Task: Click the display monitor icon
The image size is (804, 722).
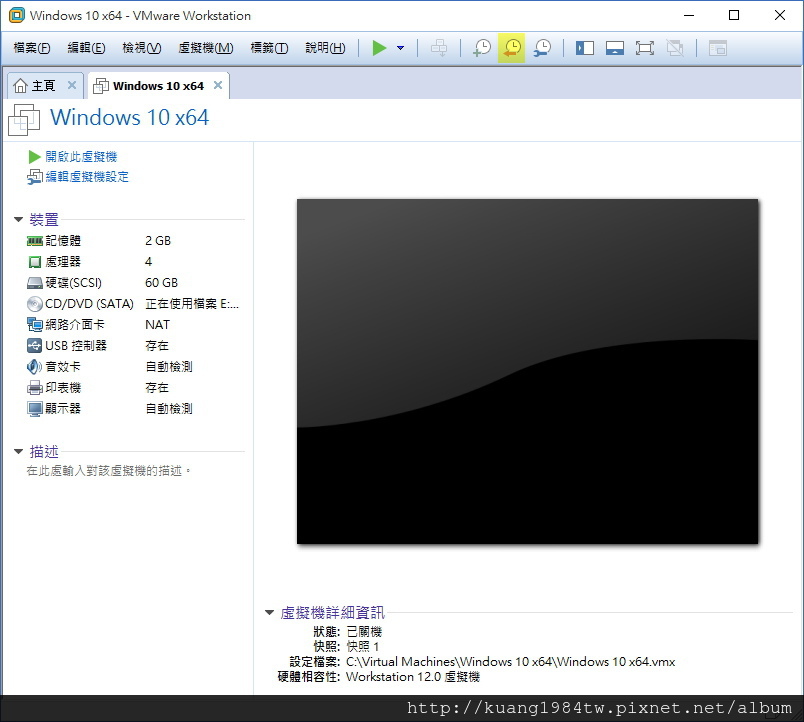Action: point(34,409)
